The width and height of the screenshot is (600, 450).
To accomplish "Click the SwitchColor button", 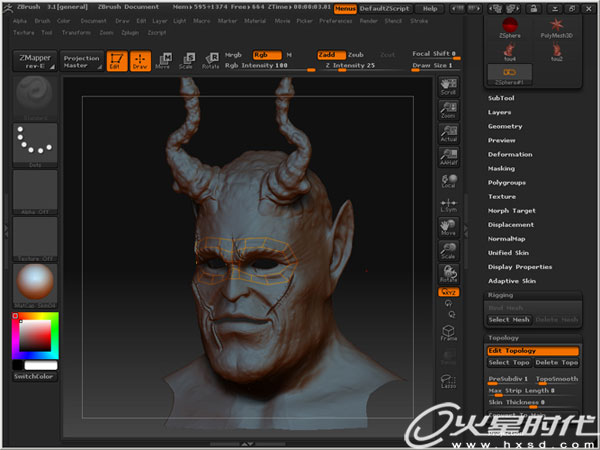I will [34, 377].
